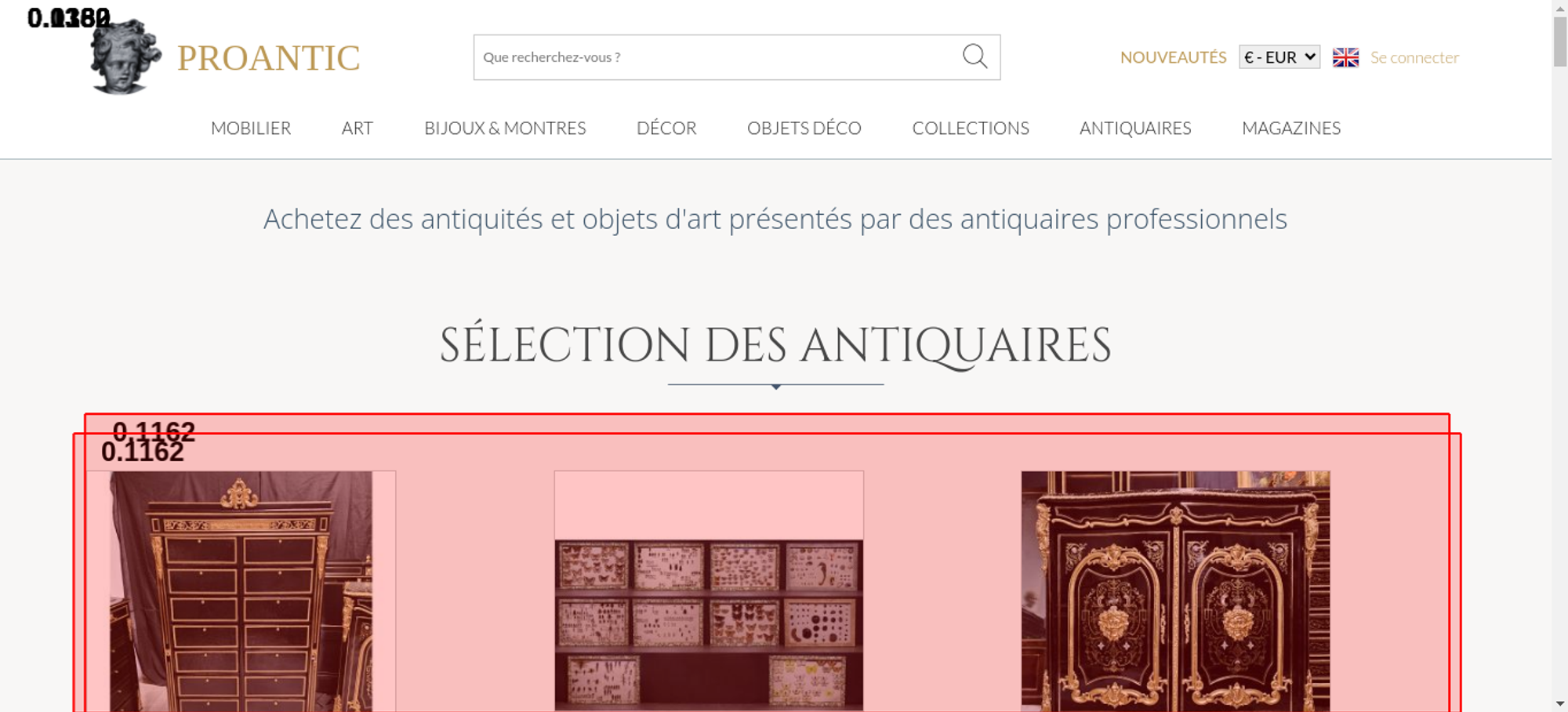This screenshot has width=1568, height=712.
Task: Open the tall chest of drawers thumbnail
Action: tap(241, 591)
